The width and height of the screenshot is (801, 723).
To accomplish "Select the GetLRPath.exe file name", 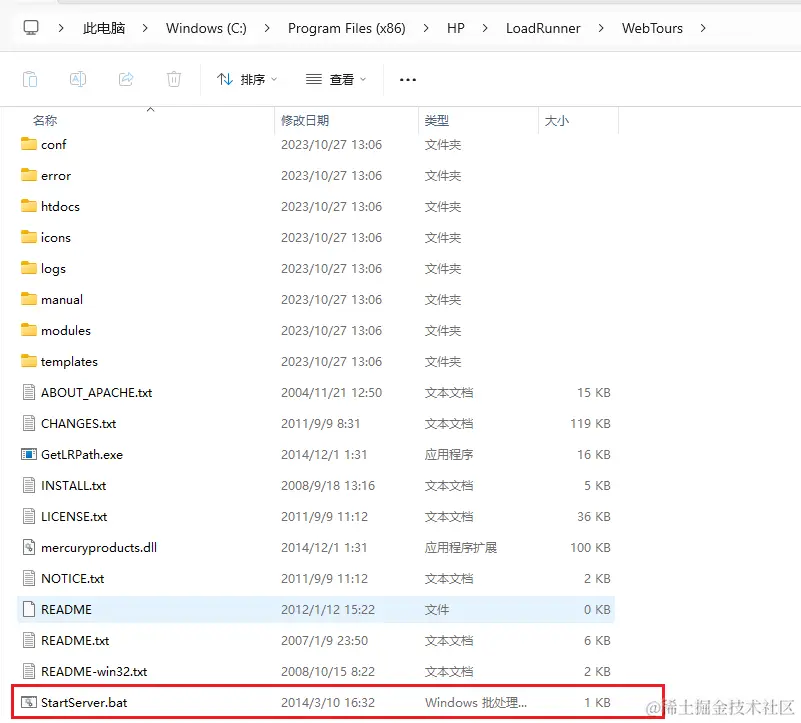I will tap(82, 455).
